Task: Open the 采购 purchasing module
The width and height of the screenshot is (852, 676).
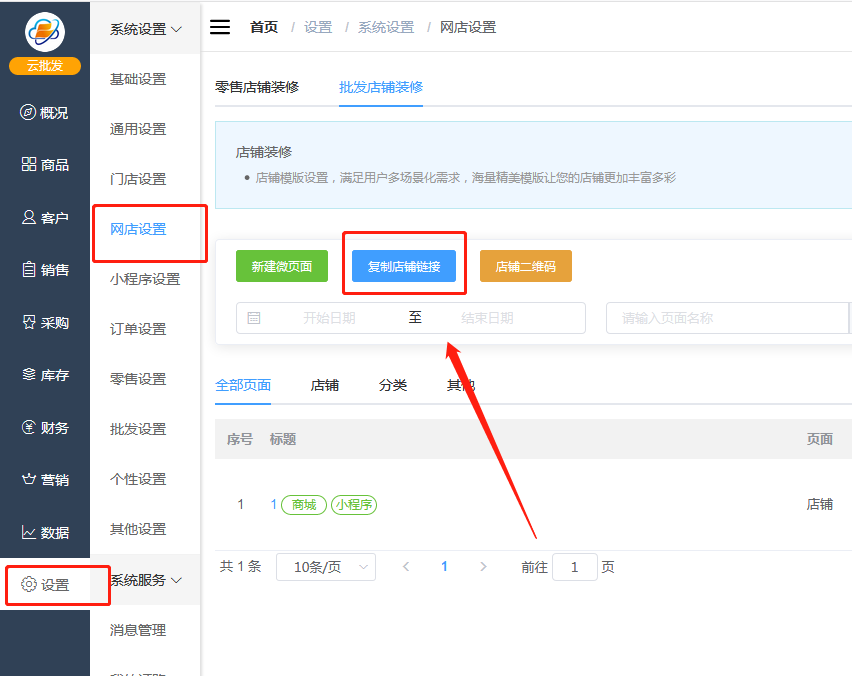Action: [44, 322]
